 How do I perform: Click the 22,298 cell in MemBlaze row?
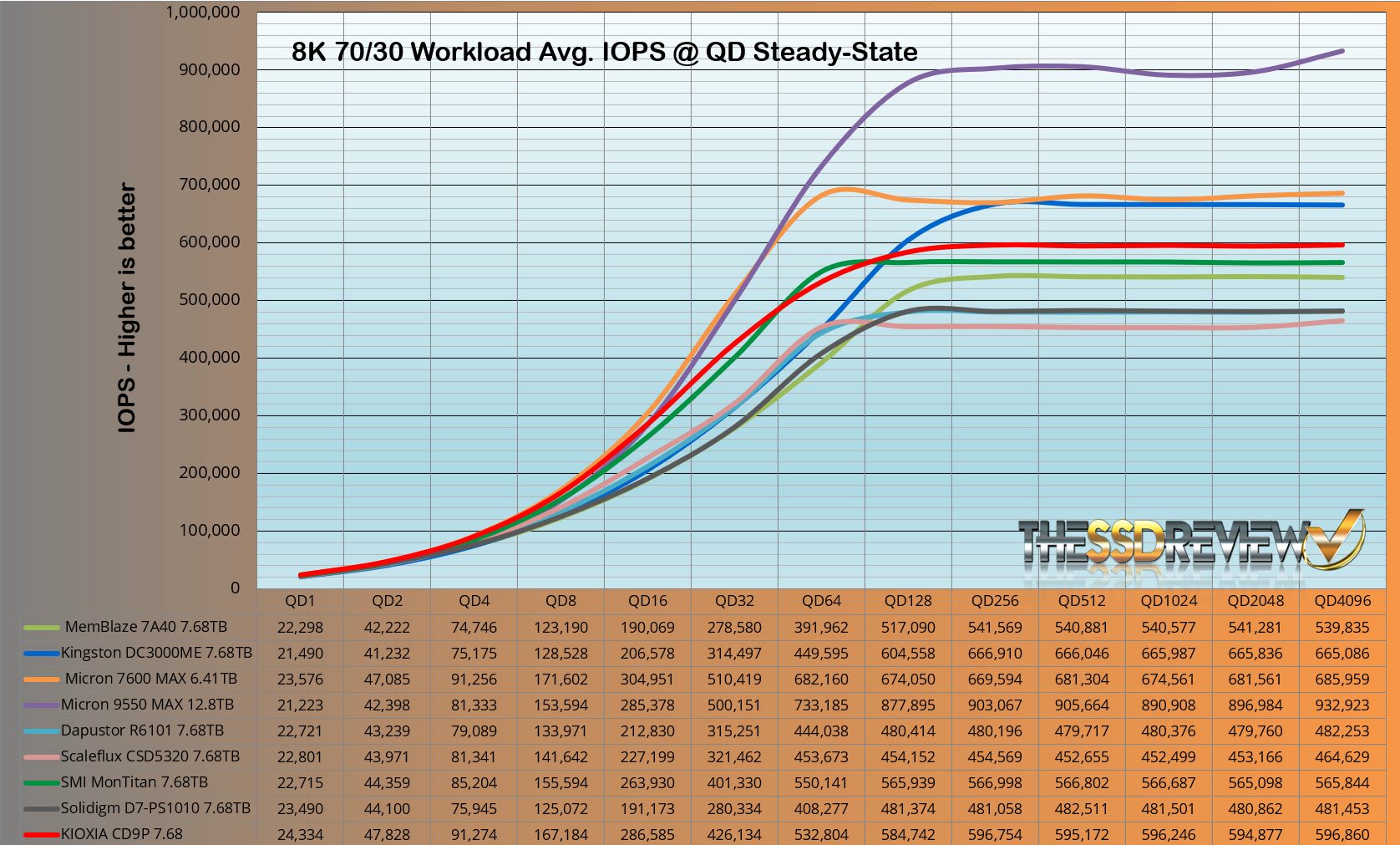[x=300, y=627]
